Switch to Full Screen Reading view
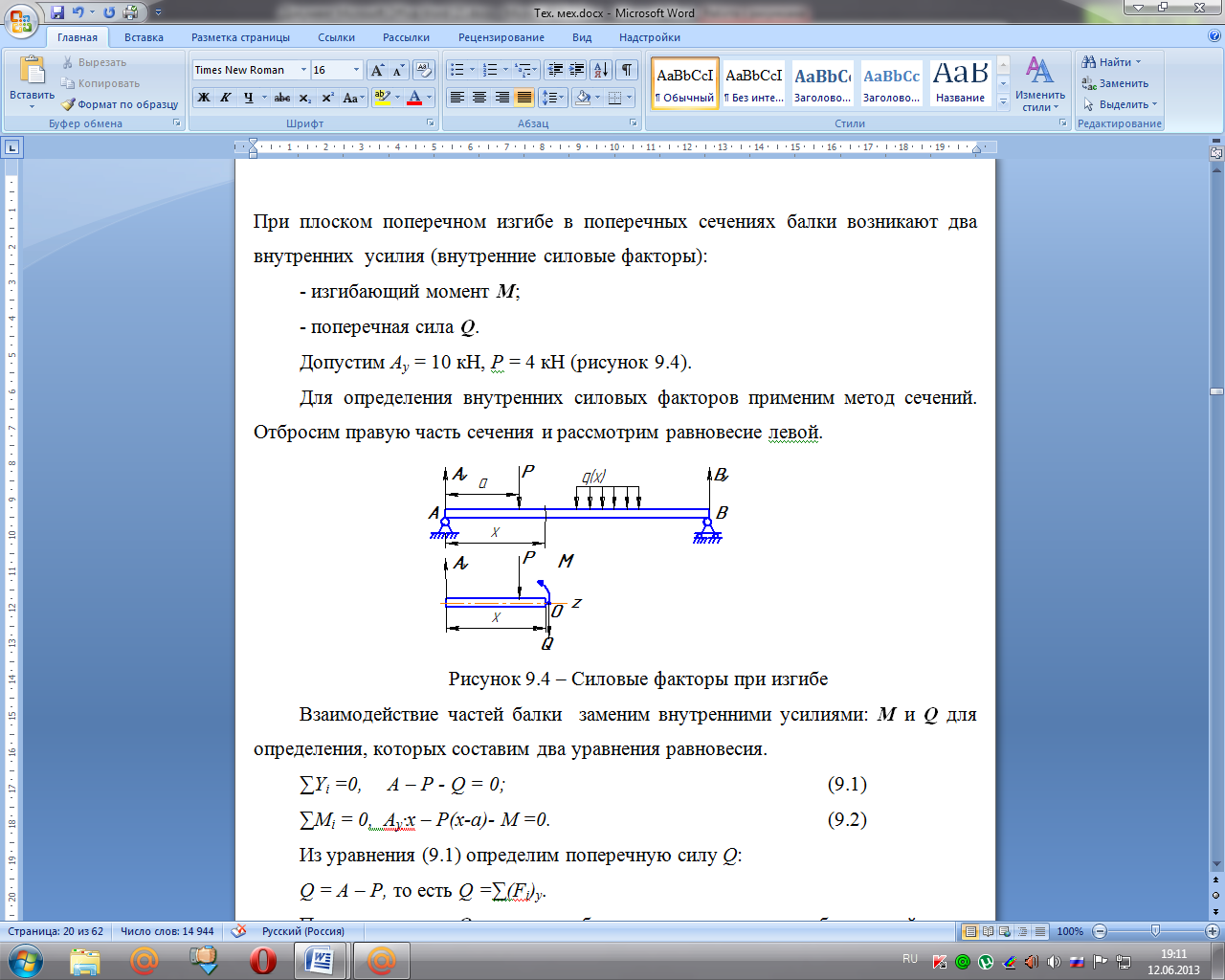Viewport: 1225px width, 980px height. (x=988, y=931)
